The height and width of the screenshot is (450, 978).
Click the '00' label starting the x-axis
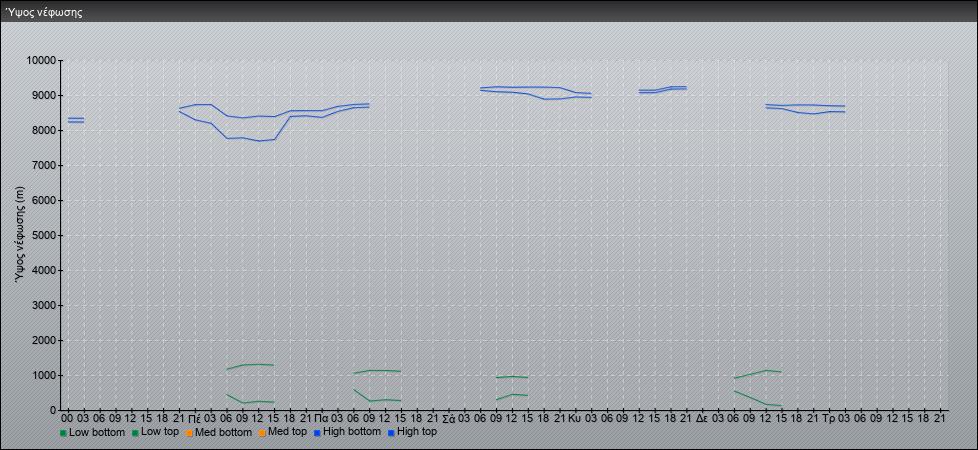point(67,418)
